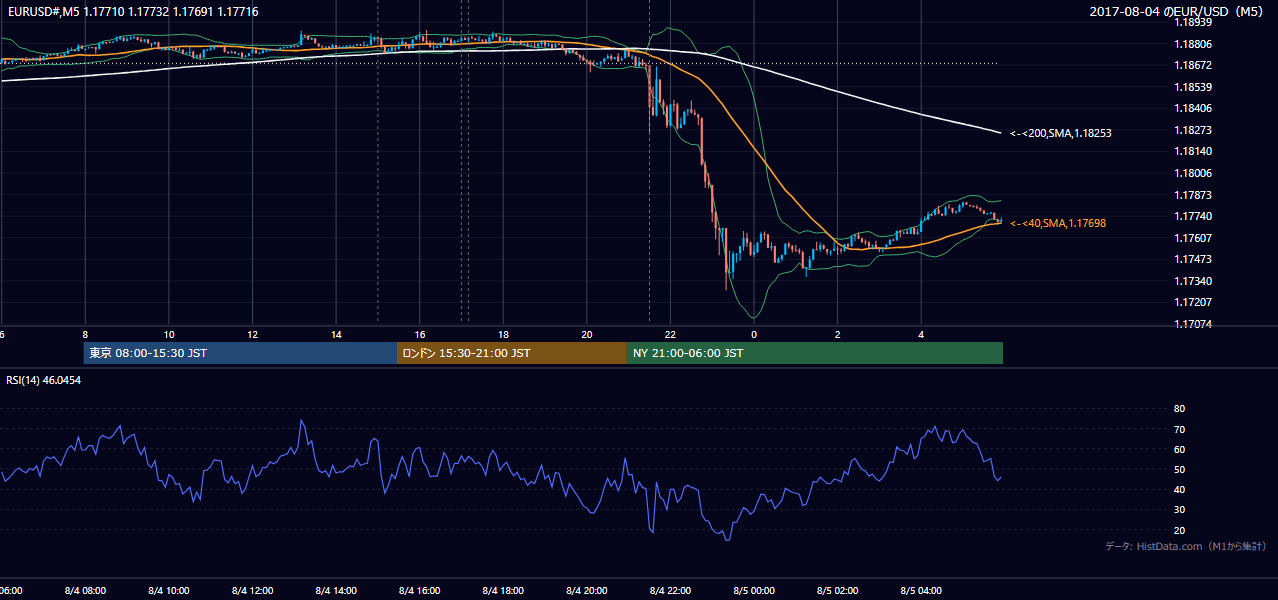Click price axis value 1.18273

1193,130
